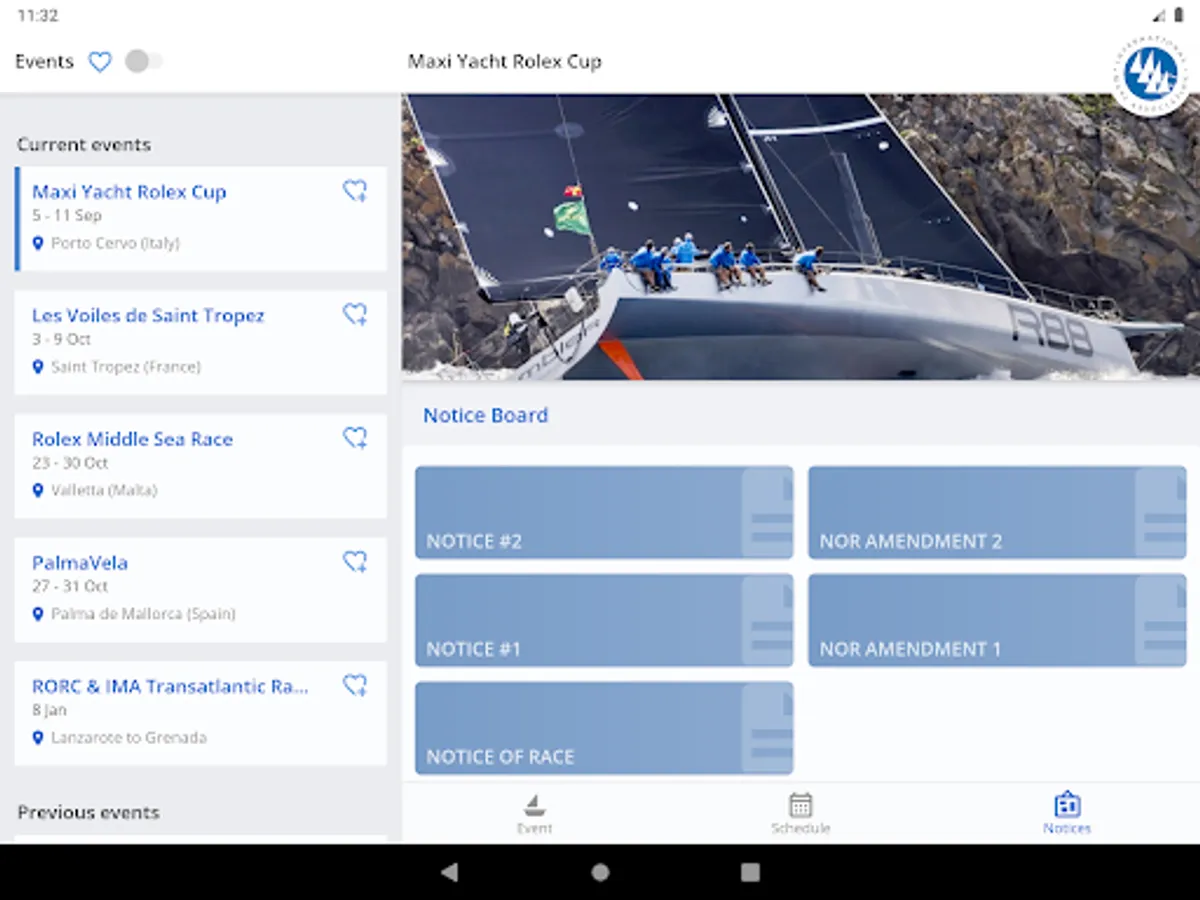Screen dimensions: 1200x900
Task: Favorite the Rolex Middle Sea Race event
Action: pyautogui.click(x=355, y=438)
